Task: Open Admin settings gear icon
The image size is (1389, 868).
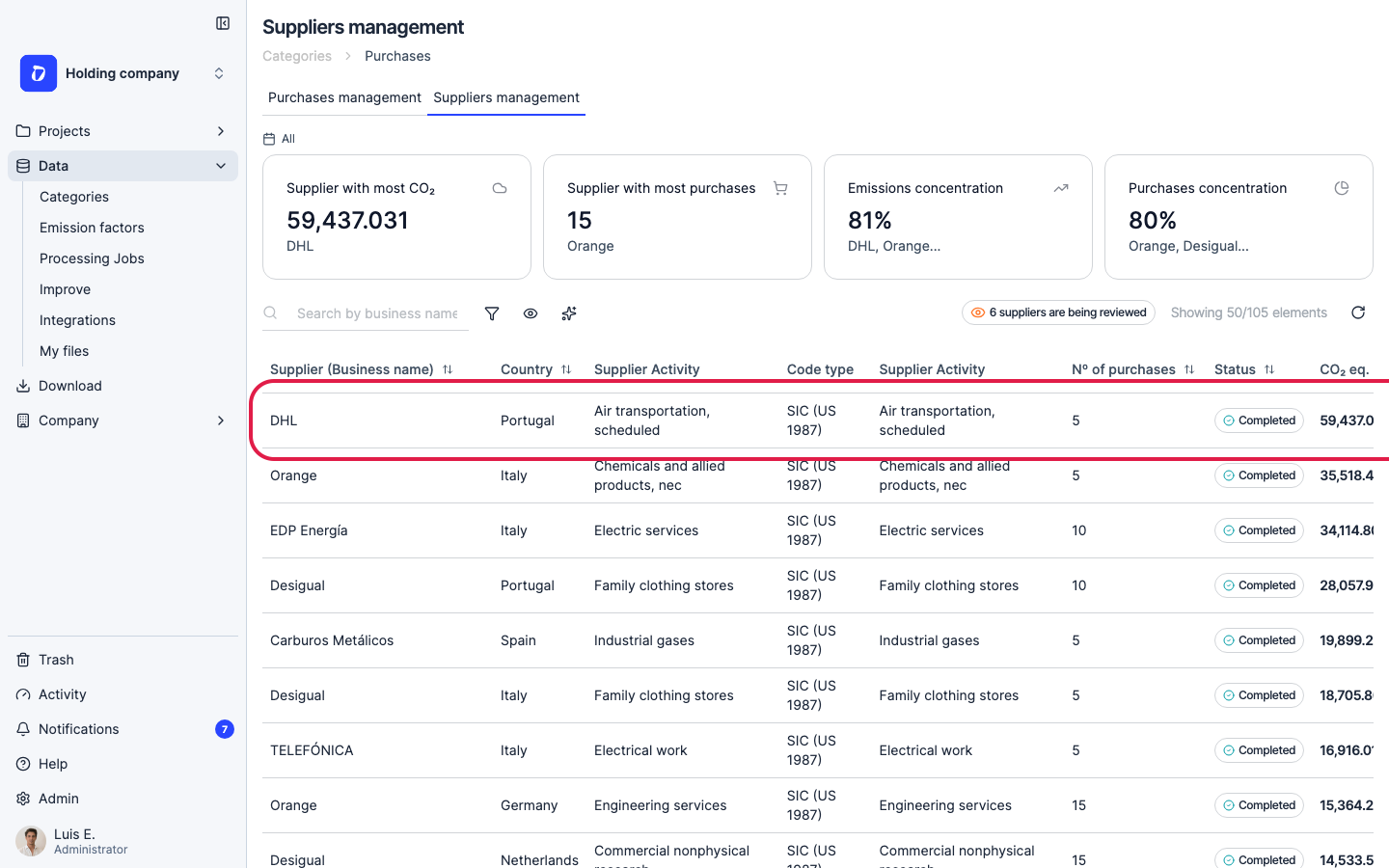Action: point(23,799)
